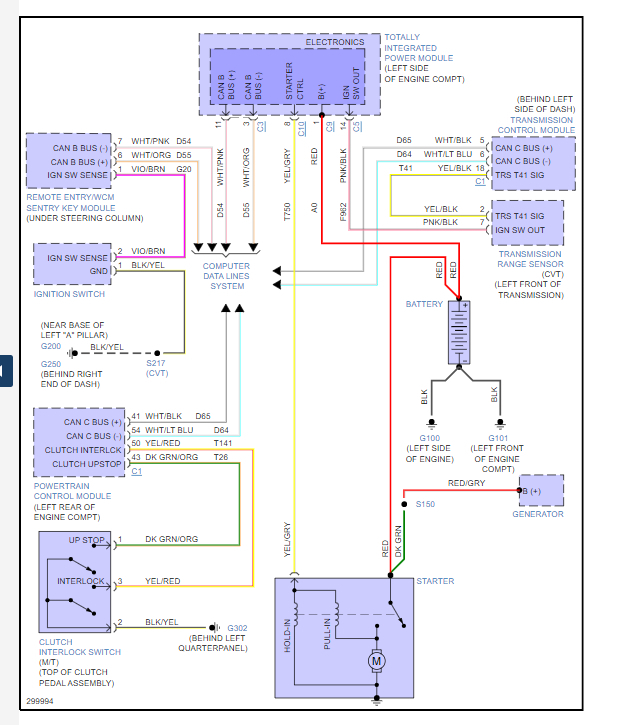Click the battery symbol

click(459, 332)
